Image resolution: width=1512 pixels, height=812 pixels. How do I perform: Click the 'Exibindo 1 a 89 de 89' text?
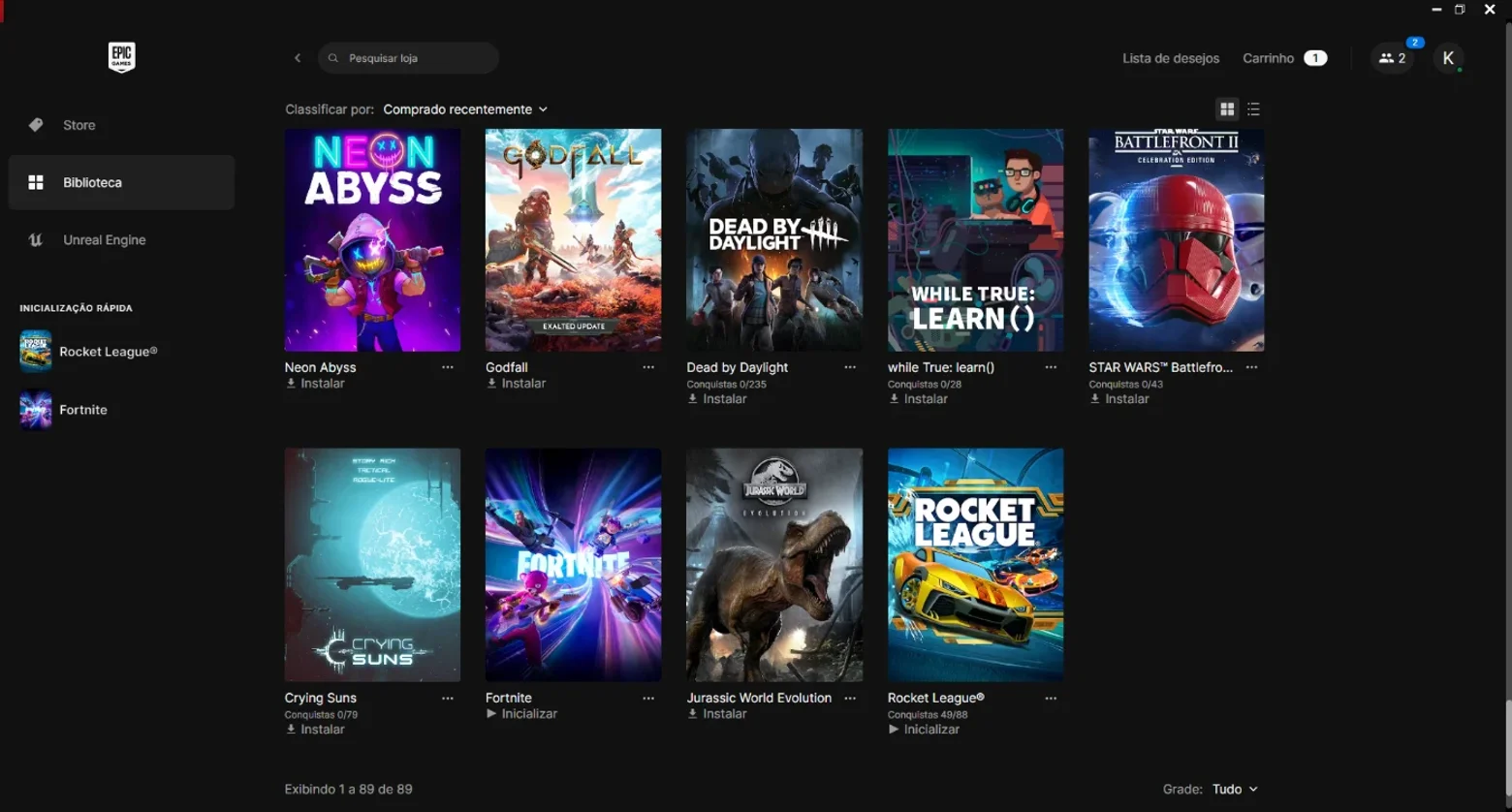pos(349,789)
